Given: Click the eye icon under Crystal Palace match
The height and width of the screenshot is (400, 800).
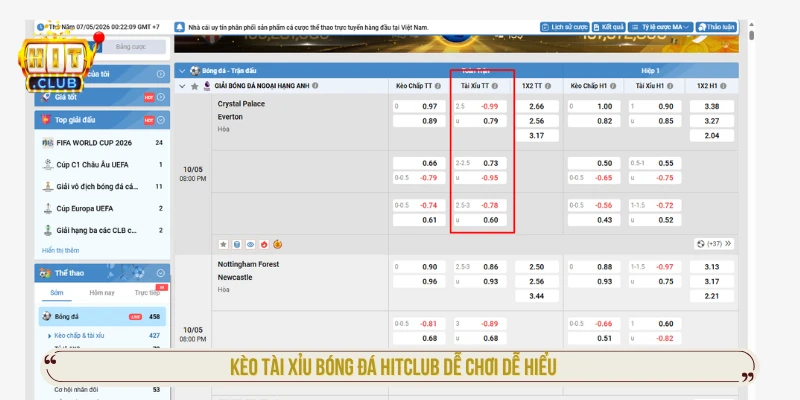Looking at the screenshot, I should (251, 244).
